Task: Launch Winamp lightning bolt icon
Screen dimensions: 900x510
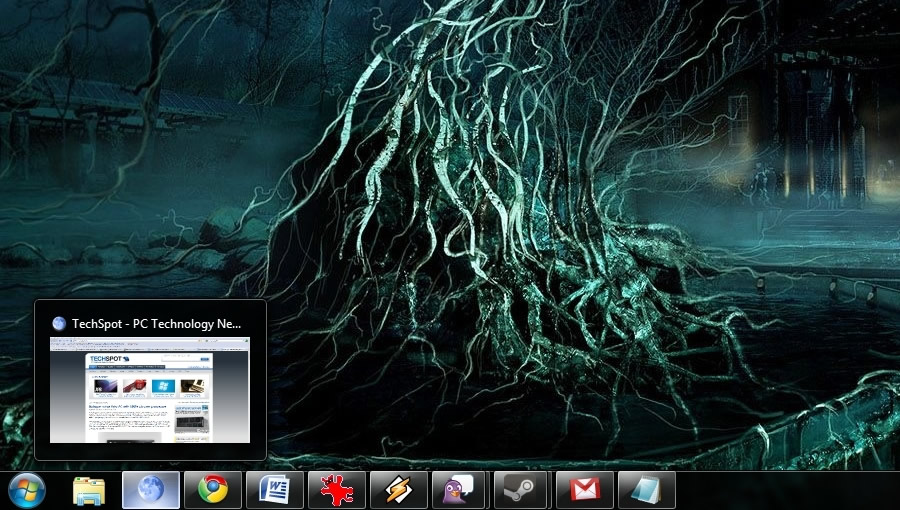Action: (x=399, y=490)
